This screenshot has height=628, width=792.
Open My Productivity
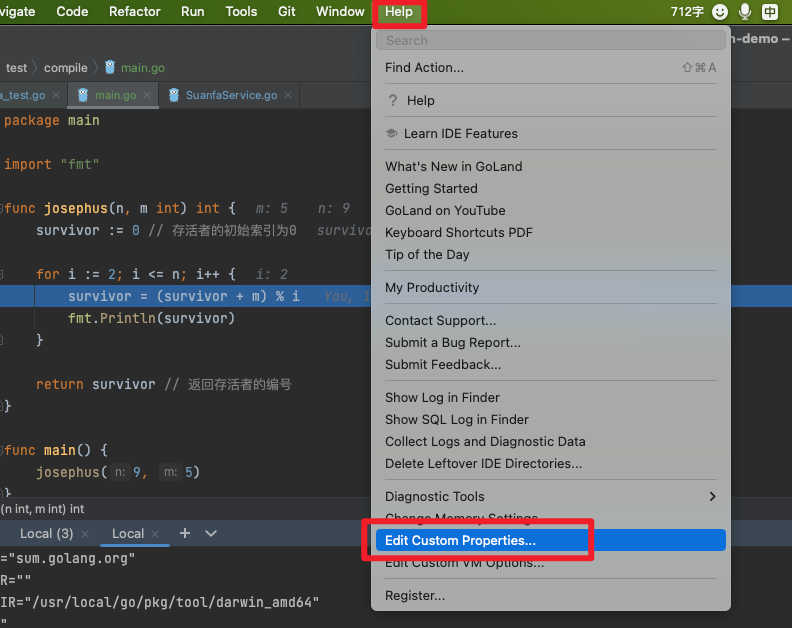pos(551,287)
